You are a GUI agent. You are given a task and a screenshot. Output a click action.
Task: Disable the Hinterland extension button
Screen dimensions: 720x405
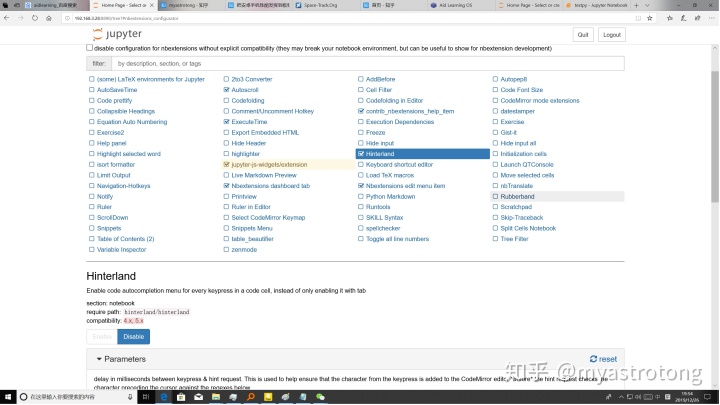[x=134, y=337]
